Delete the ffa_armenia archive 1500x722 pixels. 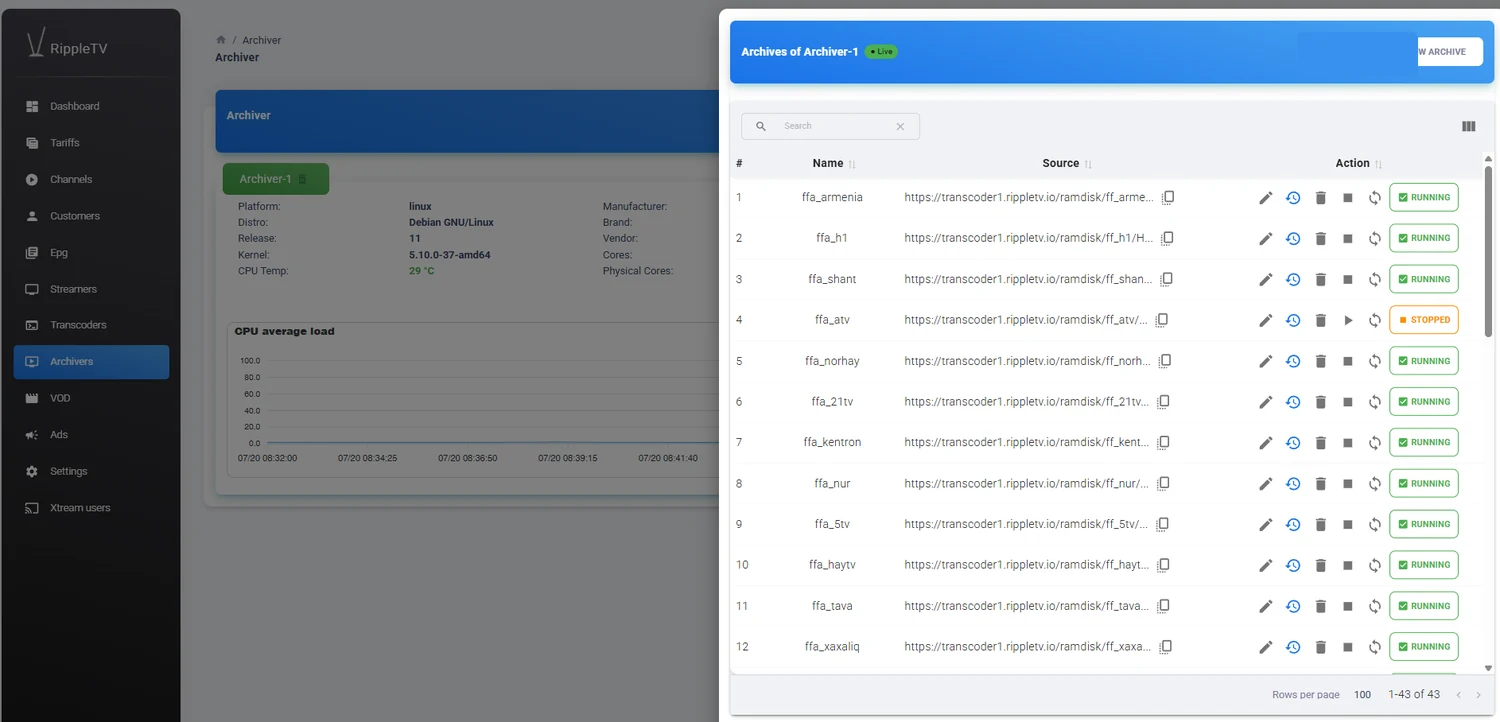[x=1320, y=198]
